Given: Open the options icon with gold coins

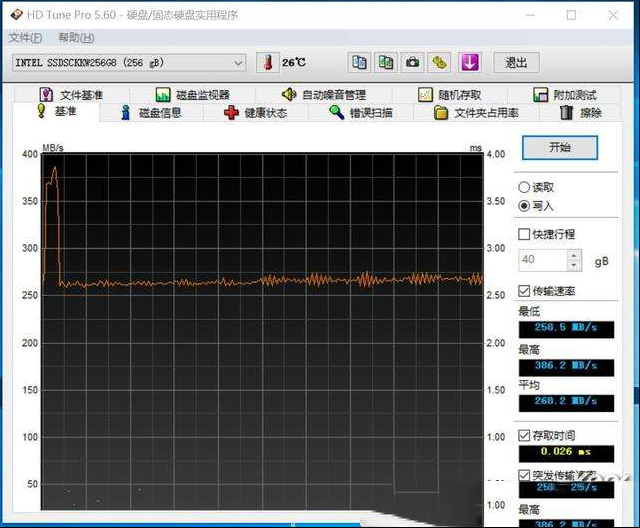Looking at the screenshot, I should (439, 63).
